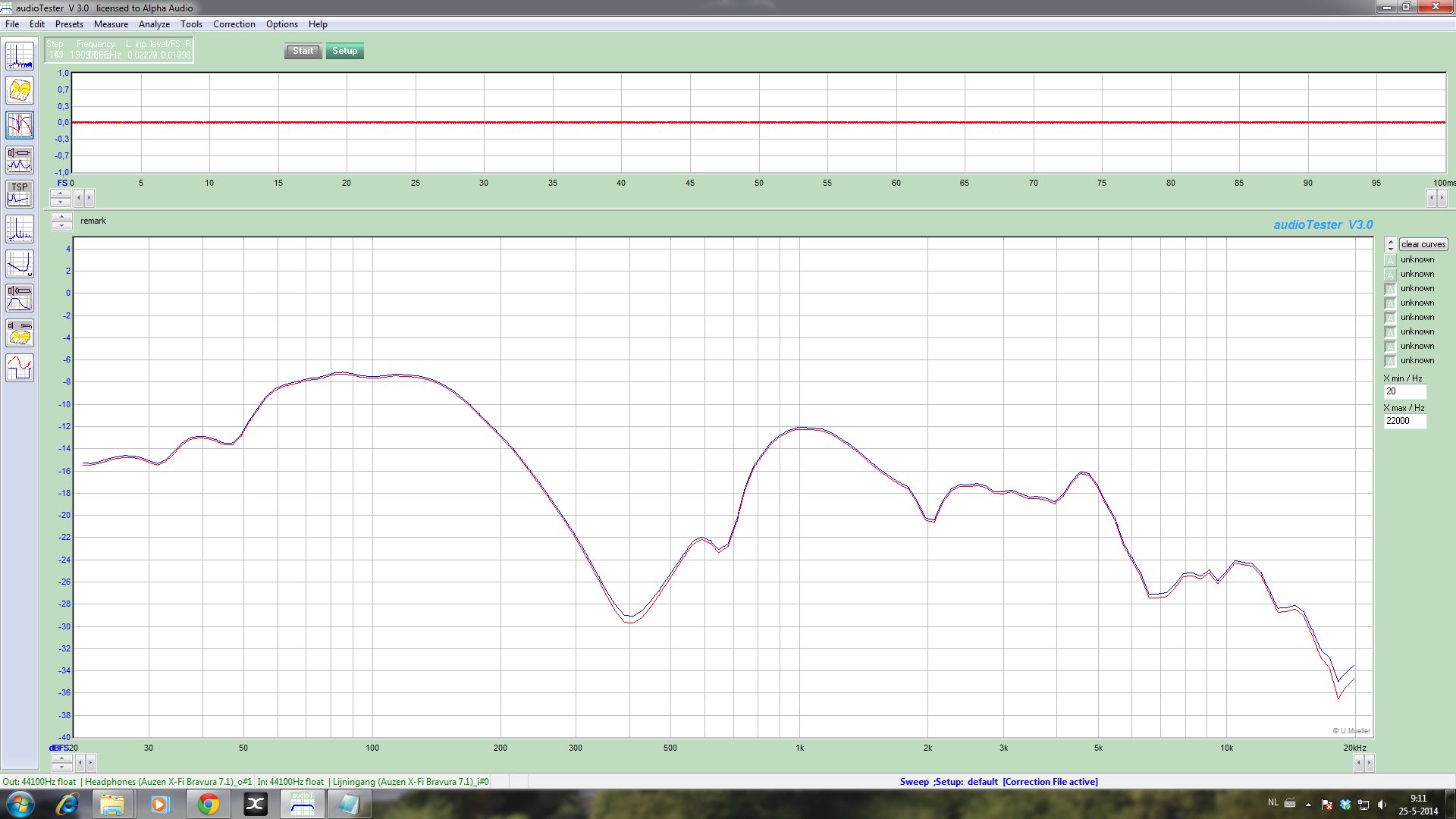Viewport: 1456px width, 819px height.
Task: Click status text 'Out: 44100Hz float'
Action: pos(39,782)
